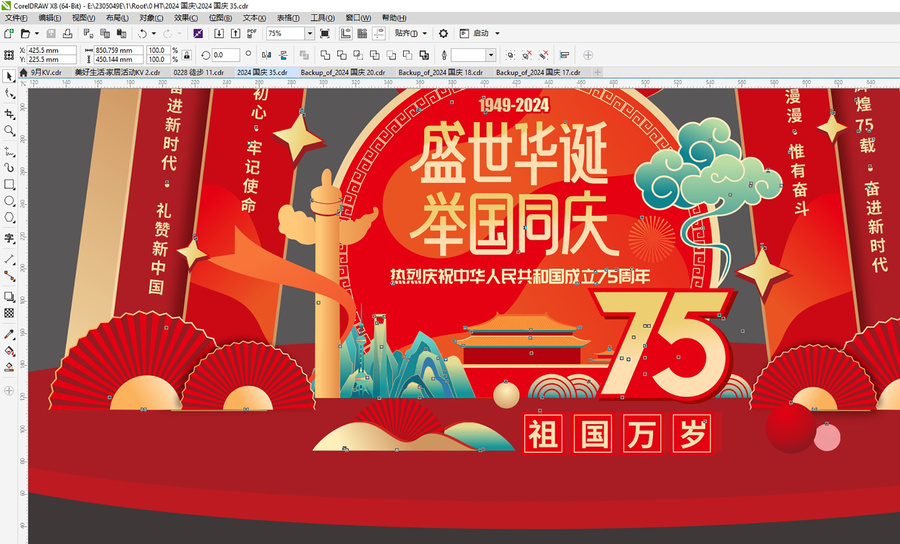Switch to Backup_of_2024 国庆 17.cdr tab
Image resolution: width=900 pixels, height=544 pixels.
(538, 72)
